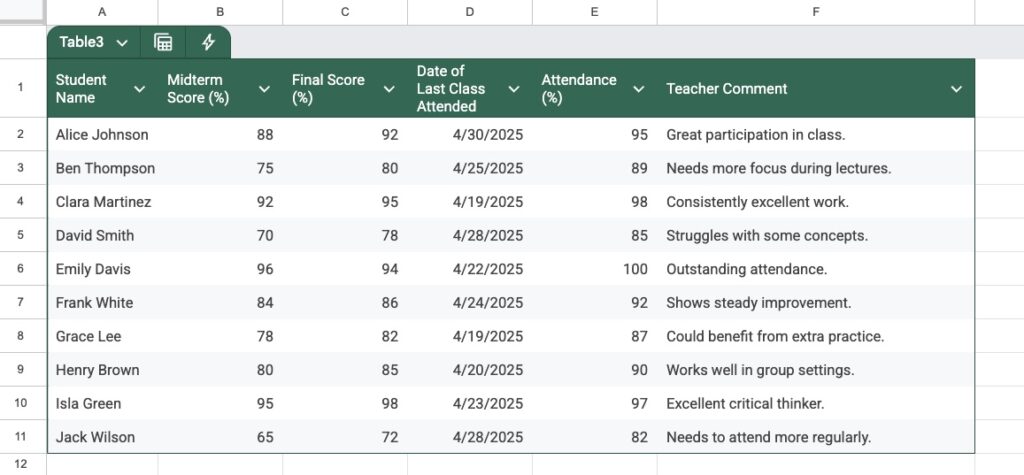1024x475 pixels.
Task: Select Emily Davis's attendance cell showing 100
Action: (x=594, y=269)
